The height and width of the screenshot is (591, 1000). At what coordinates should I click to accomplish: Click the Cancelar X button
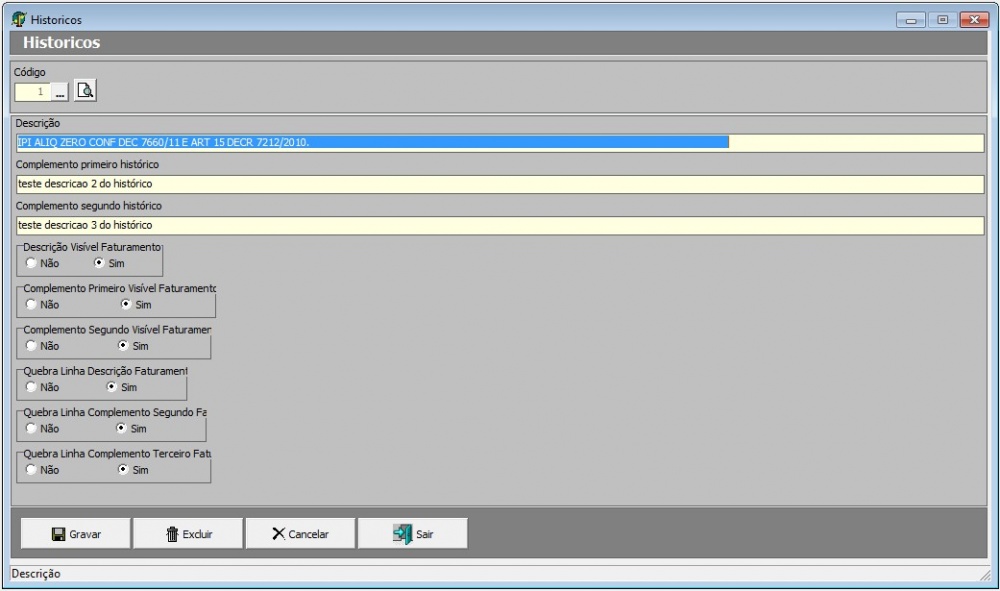click(300, 534)
